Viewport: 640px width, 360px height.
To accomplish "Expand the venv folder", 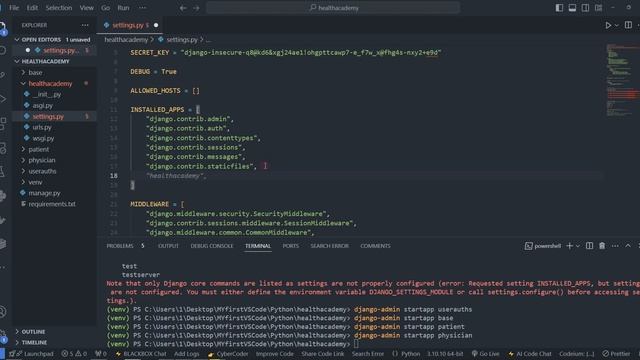I will (35, 182).
